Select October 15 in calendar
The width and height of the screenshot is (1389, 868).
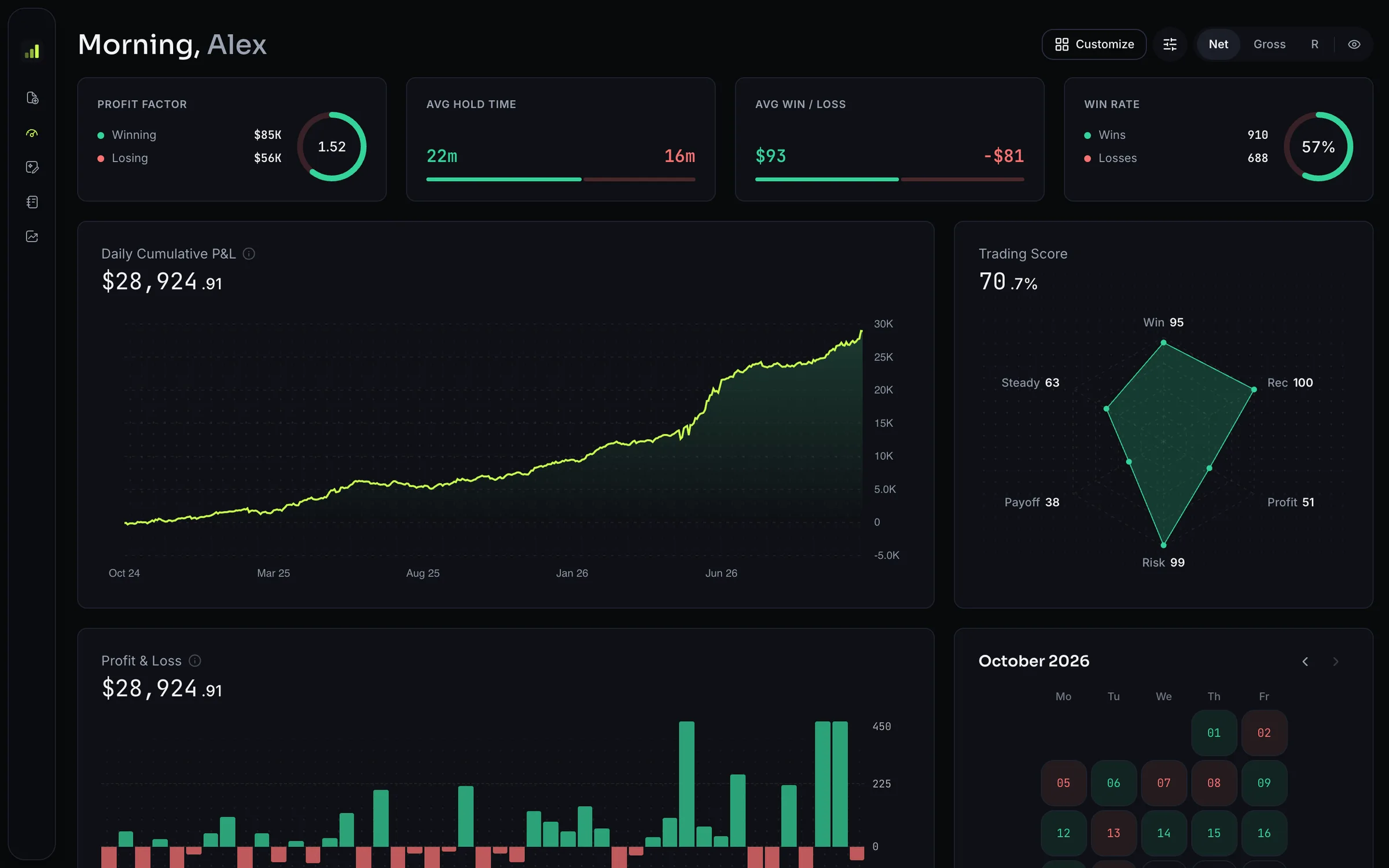point(1214,833)
